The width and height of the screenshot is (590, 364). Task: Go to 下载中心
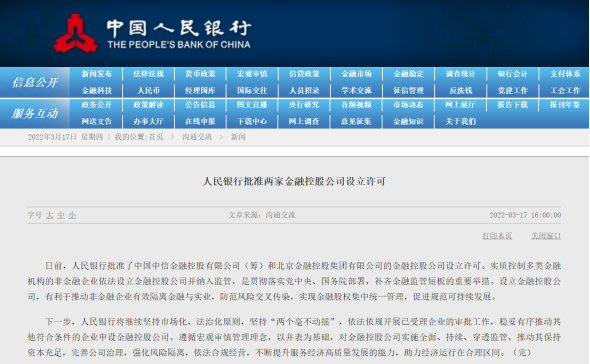[x=252, y=121]
